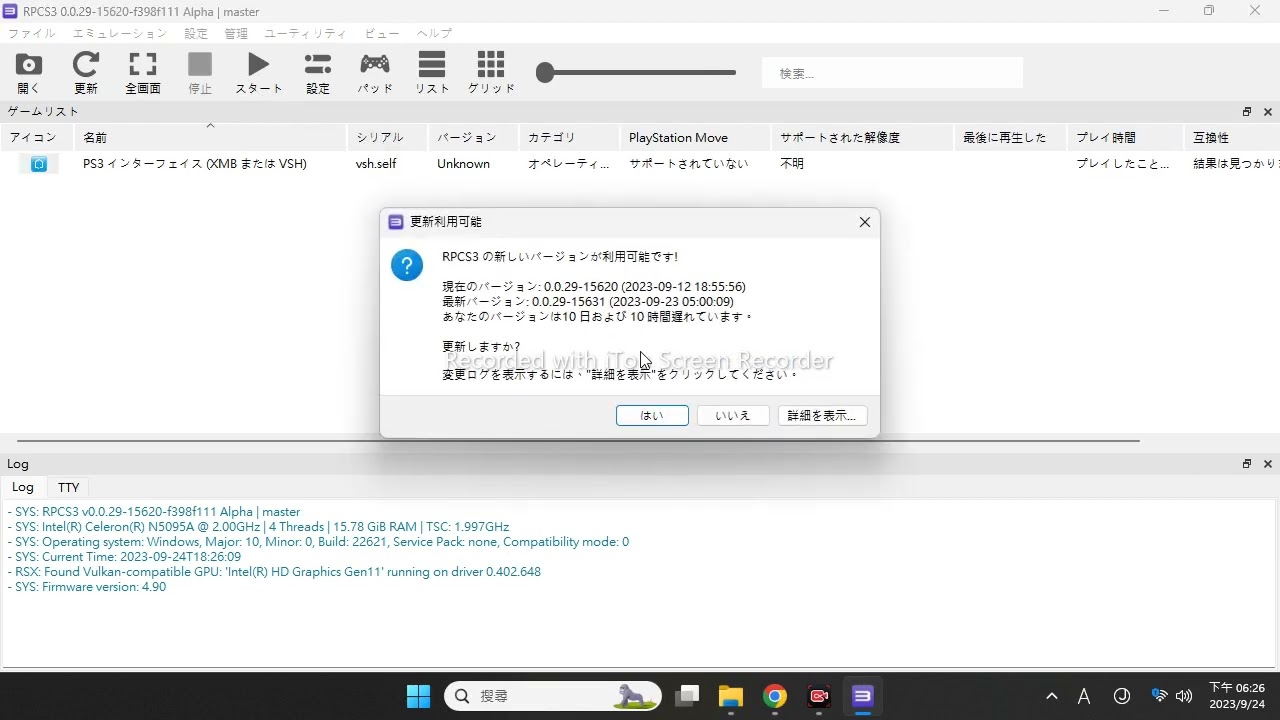
Task: Click the vsh.self serial cell
Action: [x=376, y=164]
